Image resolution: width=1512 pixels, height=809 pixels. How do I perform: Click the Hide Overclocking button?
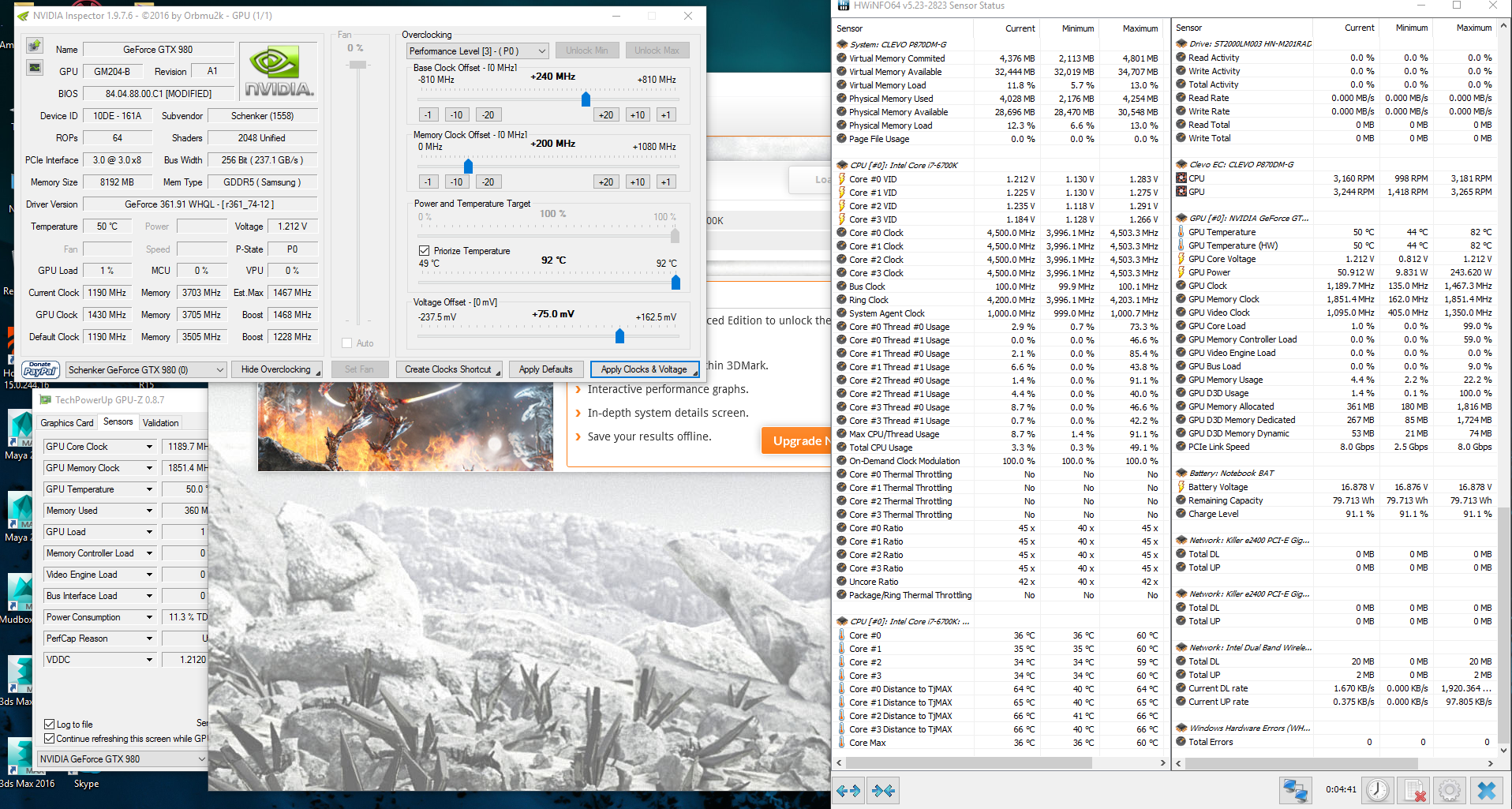point(276,369)
